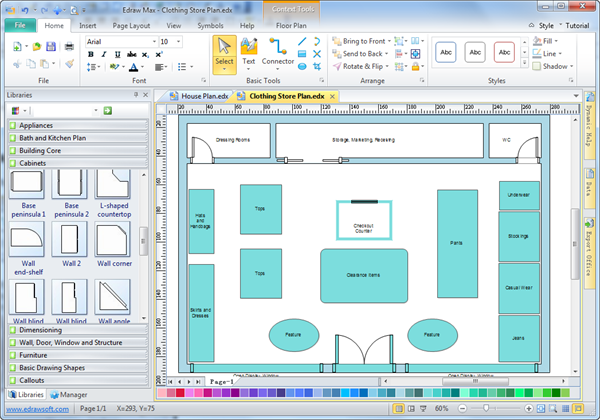Click Bring to Front in Arrange

(x=360, y=41)
